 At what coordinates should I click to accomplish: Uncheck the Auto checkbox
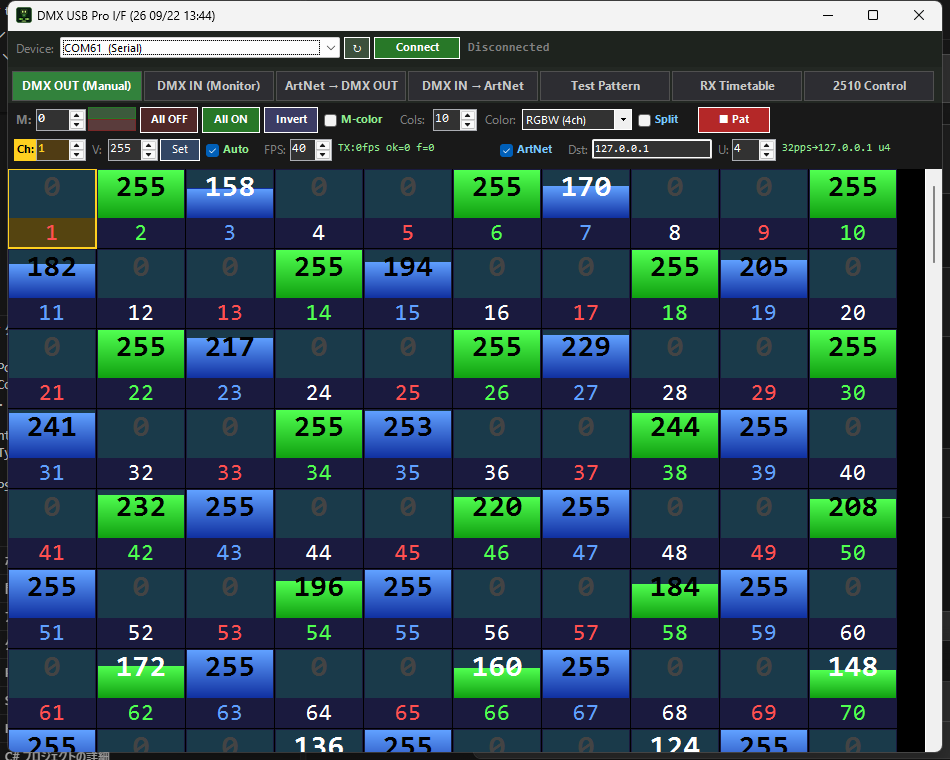(x=212, y=150)
